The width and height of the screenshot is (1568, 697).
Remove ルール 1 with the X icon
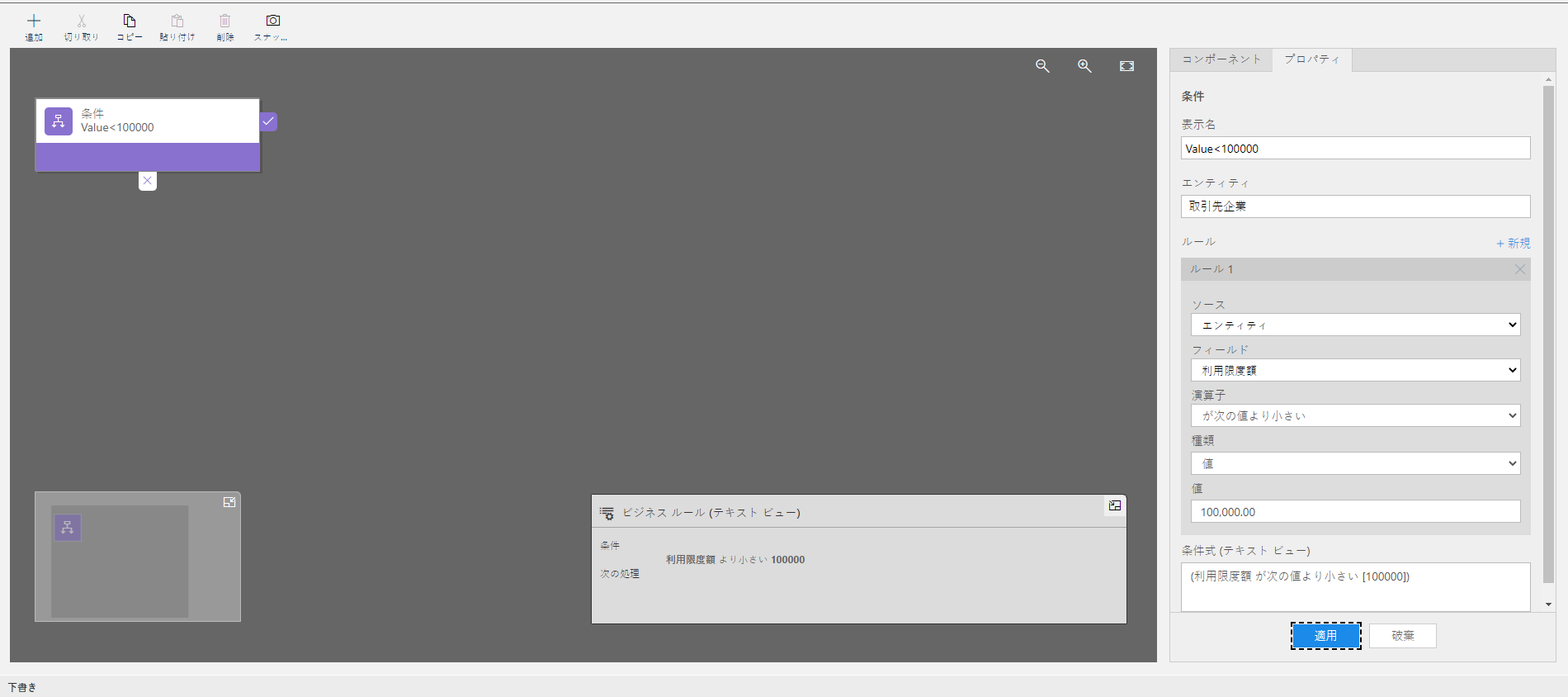click(1519, 269)
